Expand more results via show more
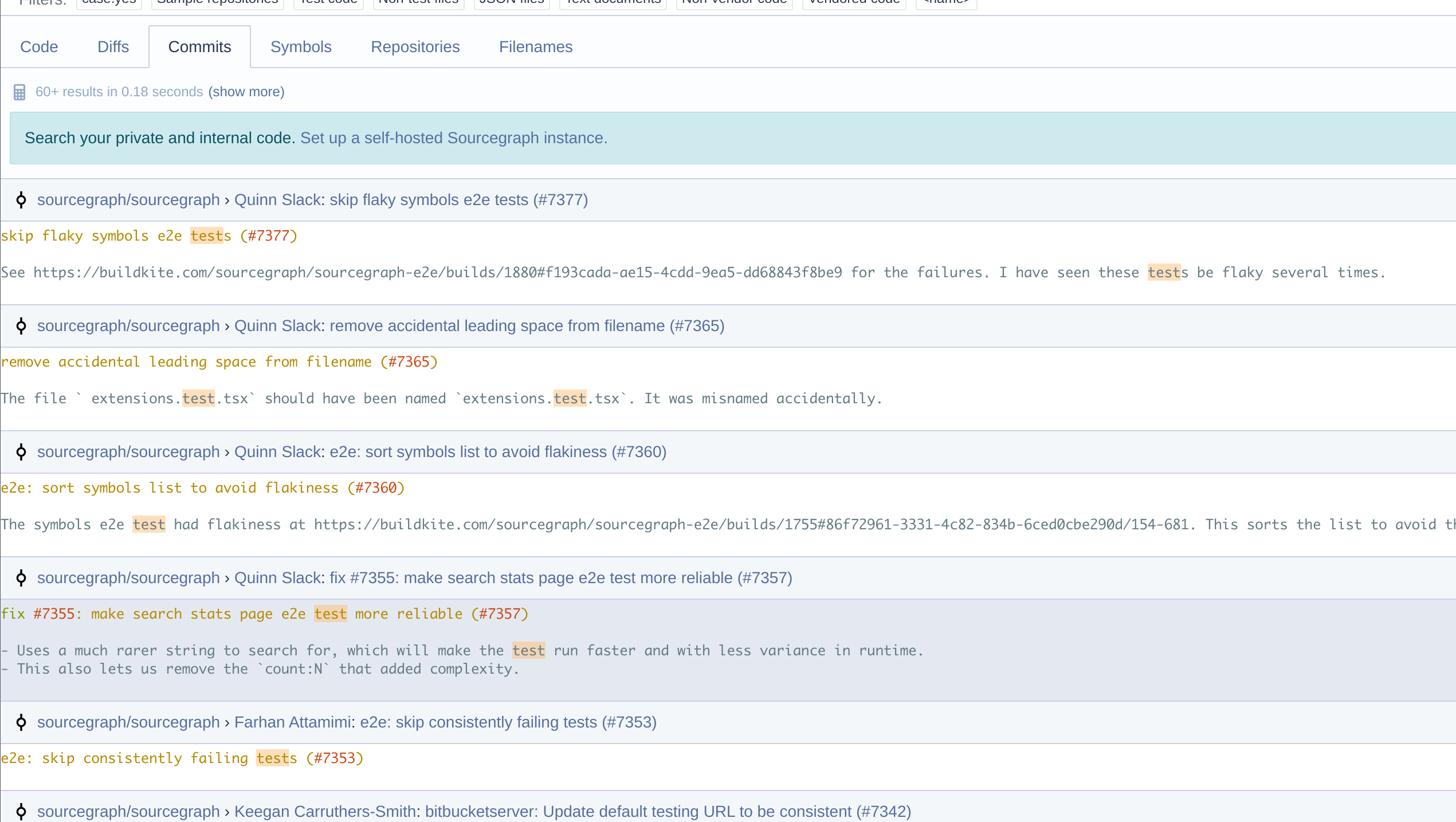This screenshot has height=822, width=1456. [x=246, y=92]
